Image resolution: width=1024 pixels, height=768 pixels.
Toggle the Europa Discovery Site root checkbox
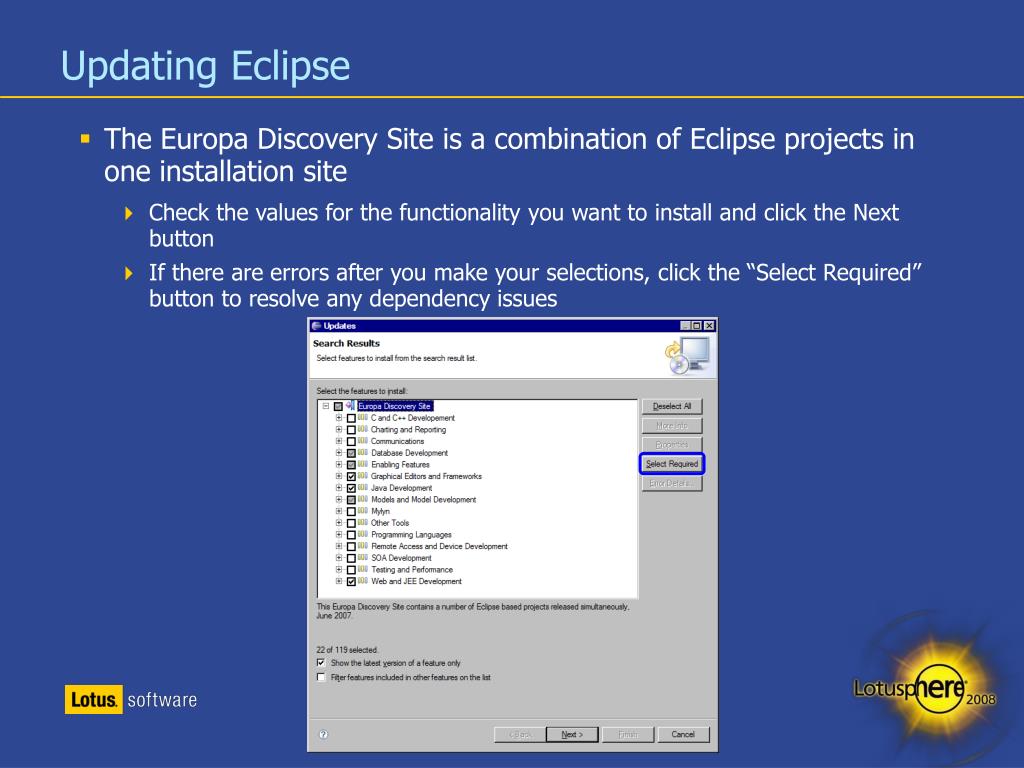coord(338,406)
